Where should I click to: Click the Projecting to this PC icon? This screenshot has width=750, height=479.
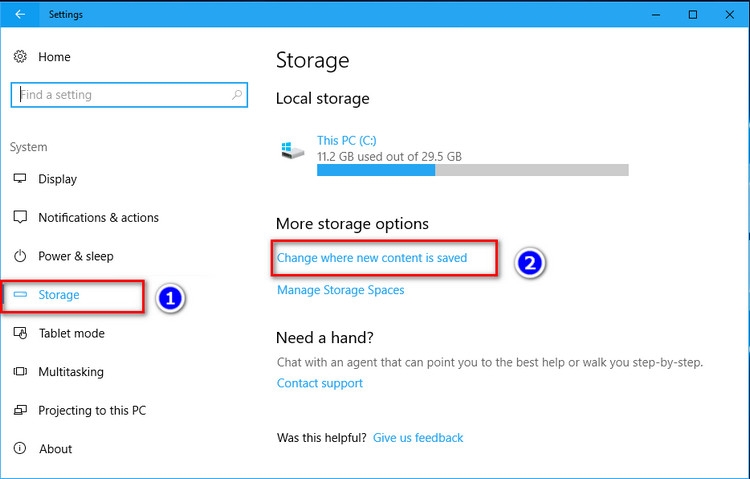(x=20, y=410)
